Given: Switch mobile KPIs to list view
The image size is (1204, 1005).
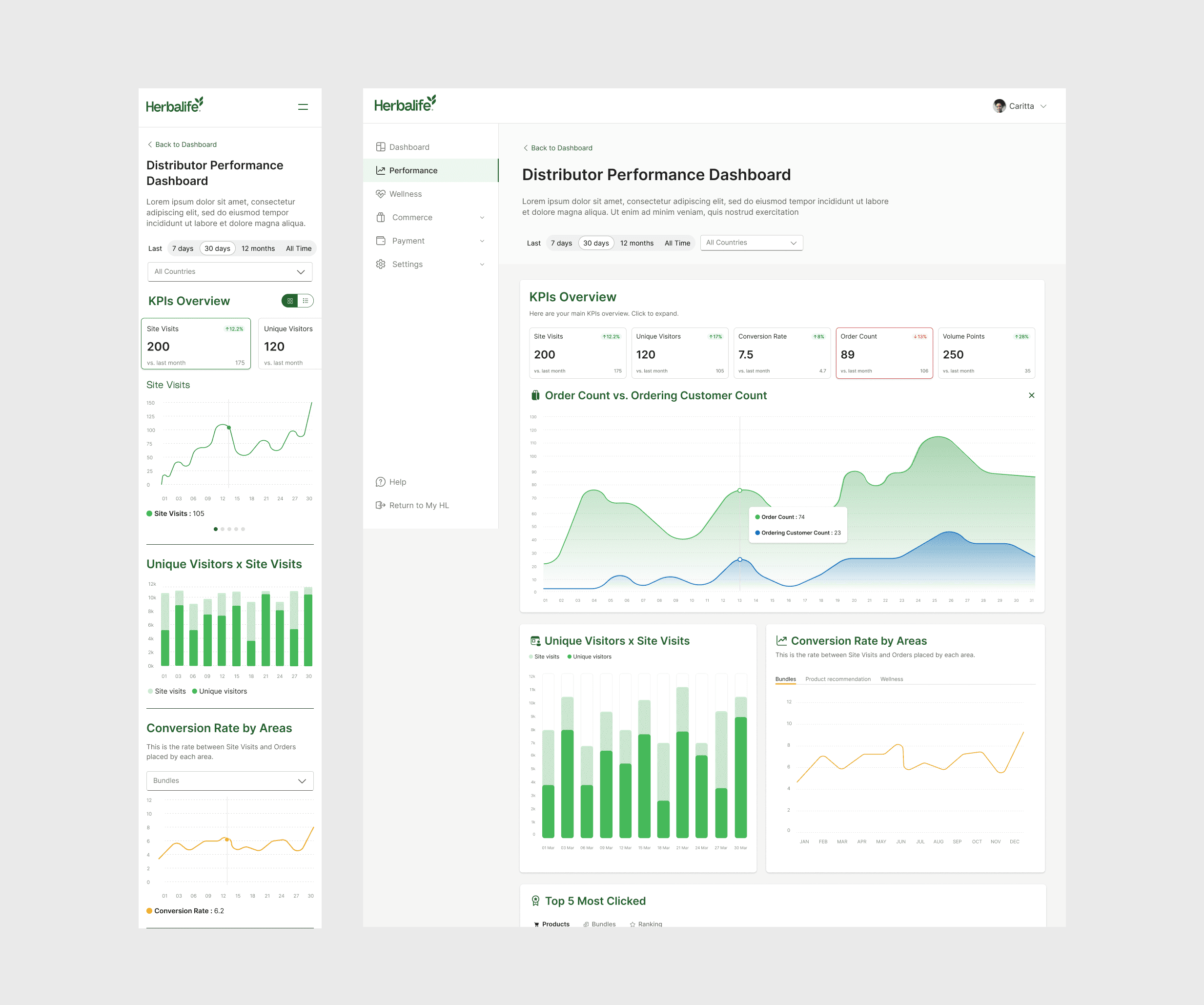Looking at the screenshot, I should 306,300.
